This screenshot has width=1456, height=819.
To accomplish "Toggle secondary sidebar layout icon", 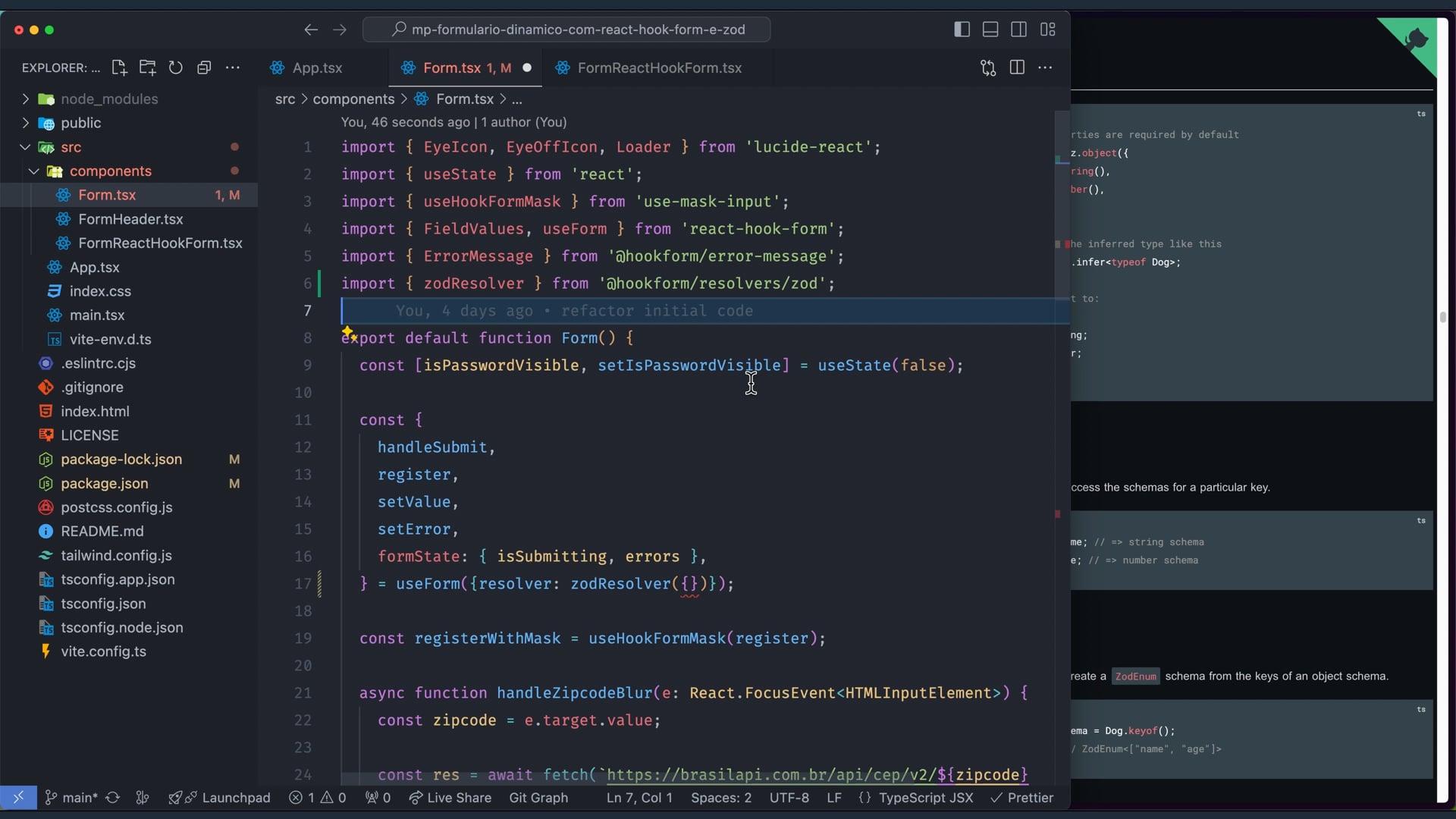I will 1019,30.
